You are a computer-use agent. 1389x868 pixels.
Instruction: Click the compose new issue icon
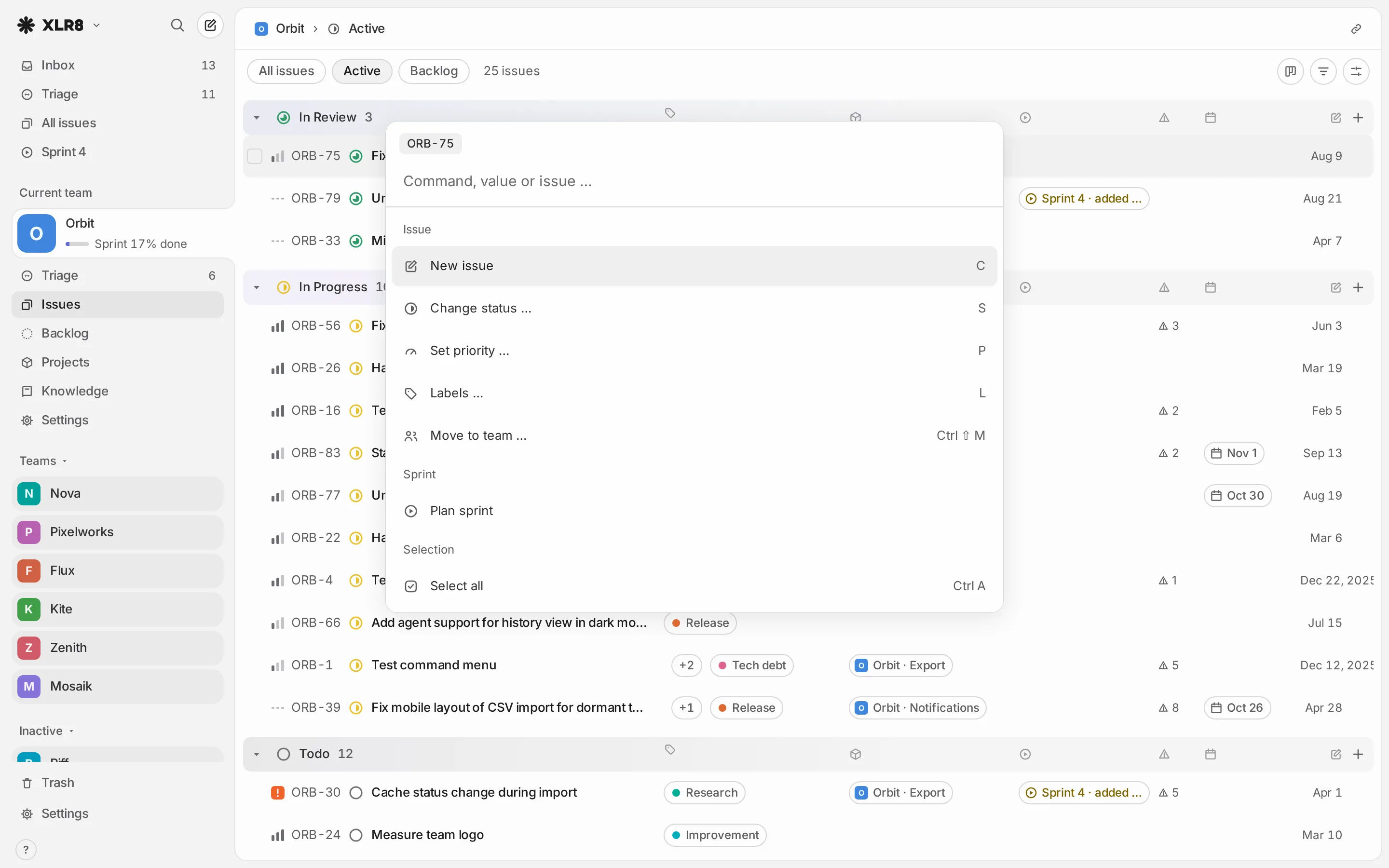coord(210,25)
